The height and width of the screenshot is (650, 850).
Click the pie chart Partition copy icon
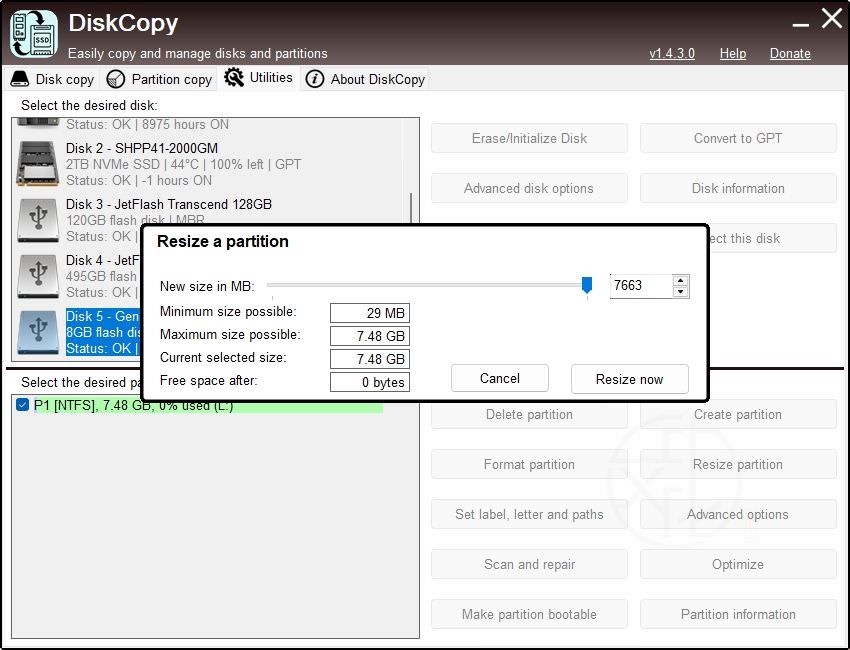click(x=116, y=79)
